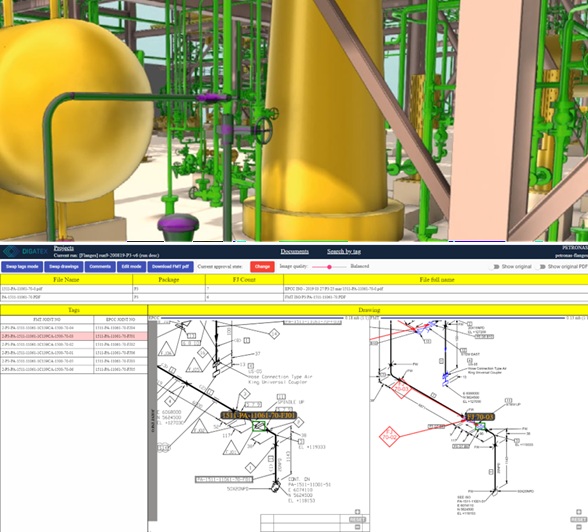Click Swap drawings button
This screenshot has width=588, height=532.
pos(64,267)
